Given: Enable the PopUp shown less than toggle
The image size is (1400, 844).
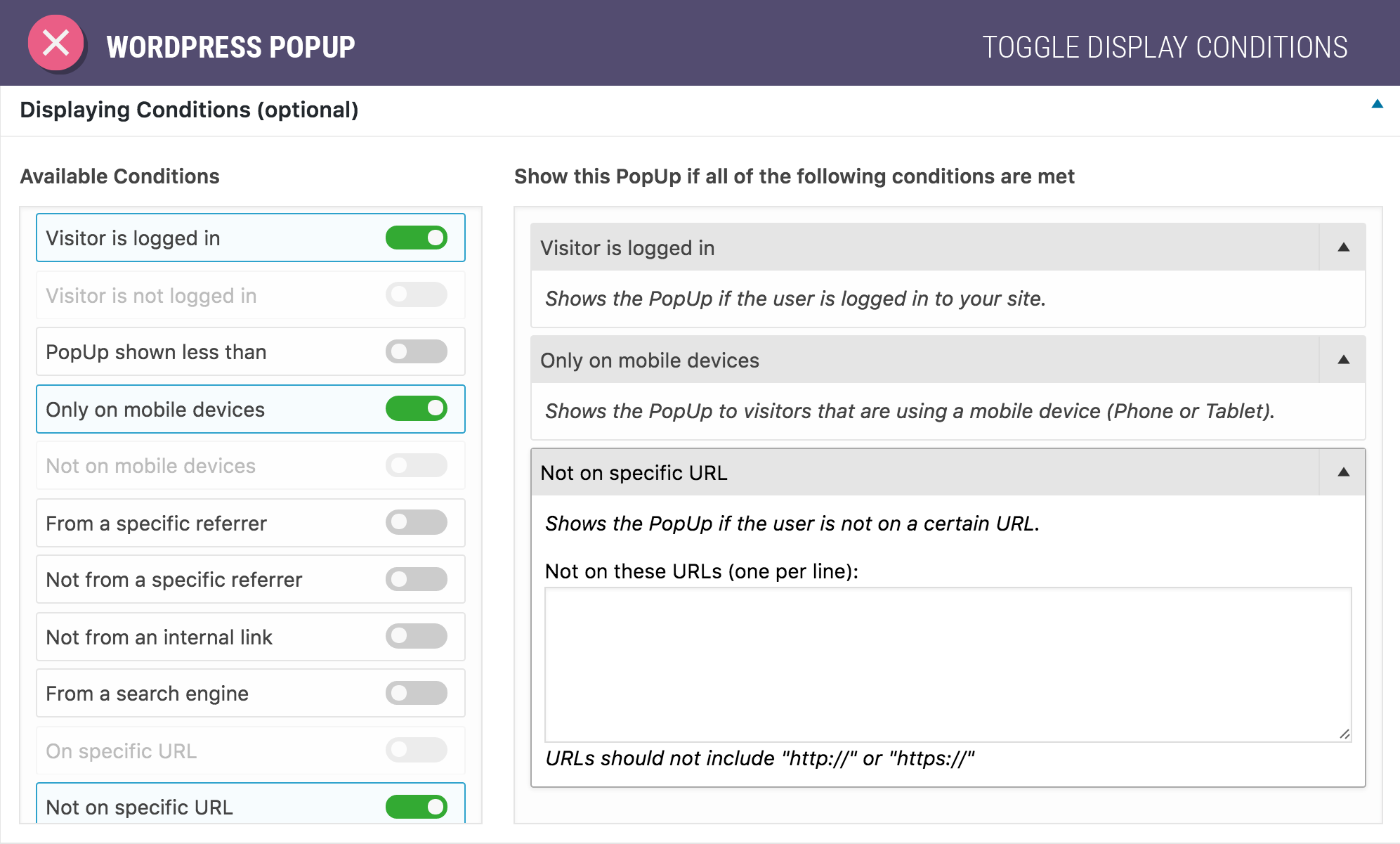Looking at the screenshot, I should pyautogui.click(x=417, y=351).
